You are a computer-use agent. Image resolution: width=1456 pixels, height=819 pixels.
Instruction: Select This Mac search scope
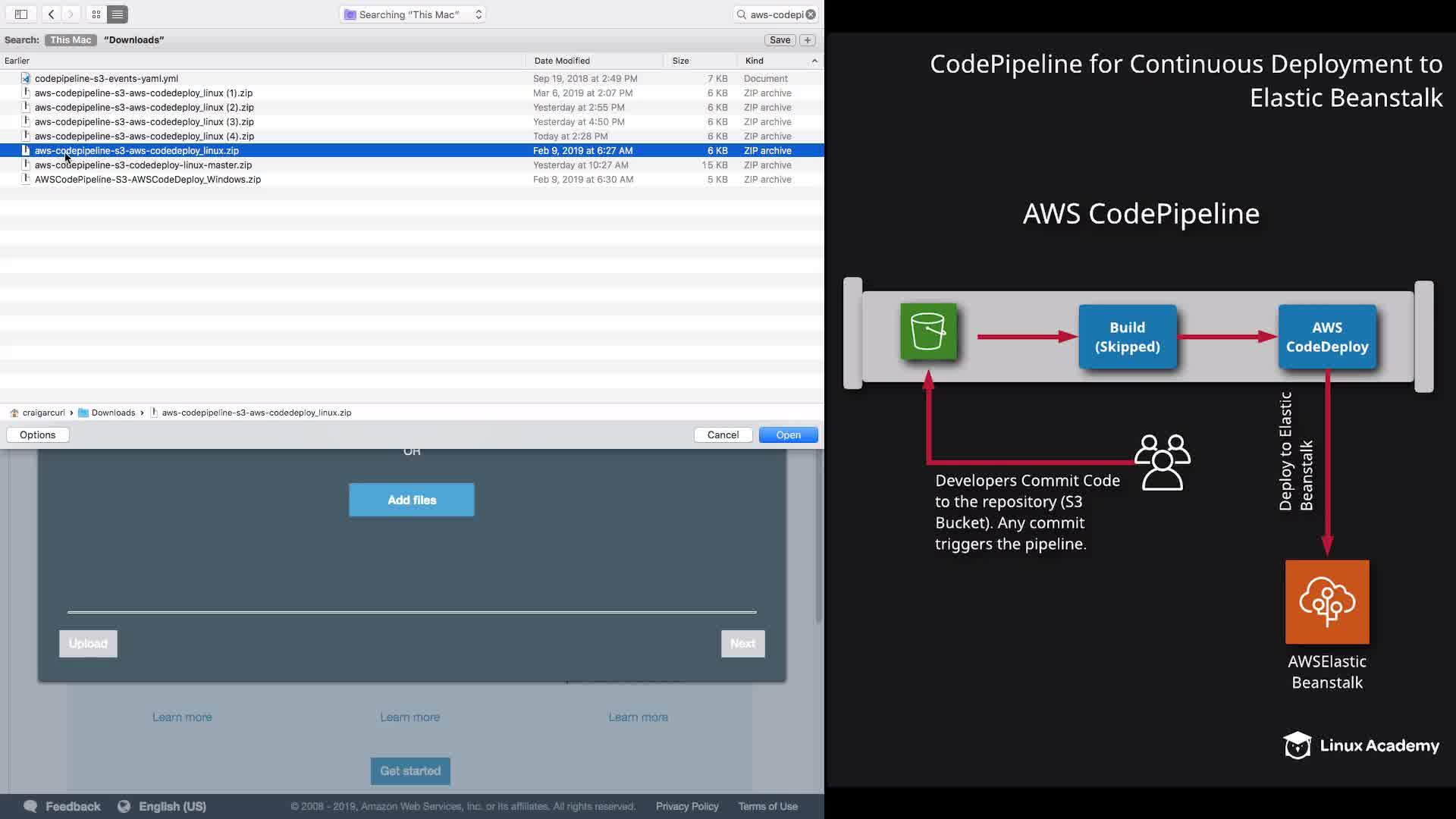pos(71,40)
